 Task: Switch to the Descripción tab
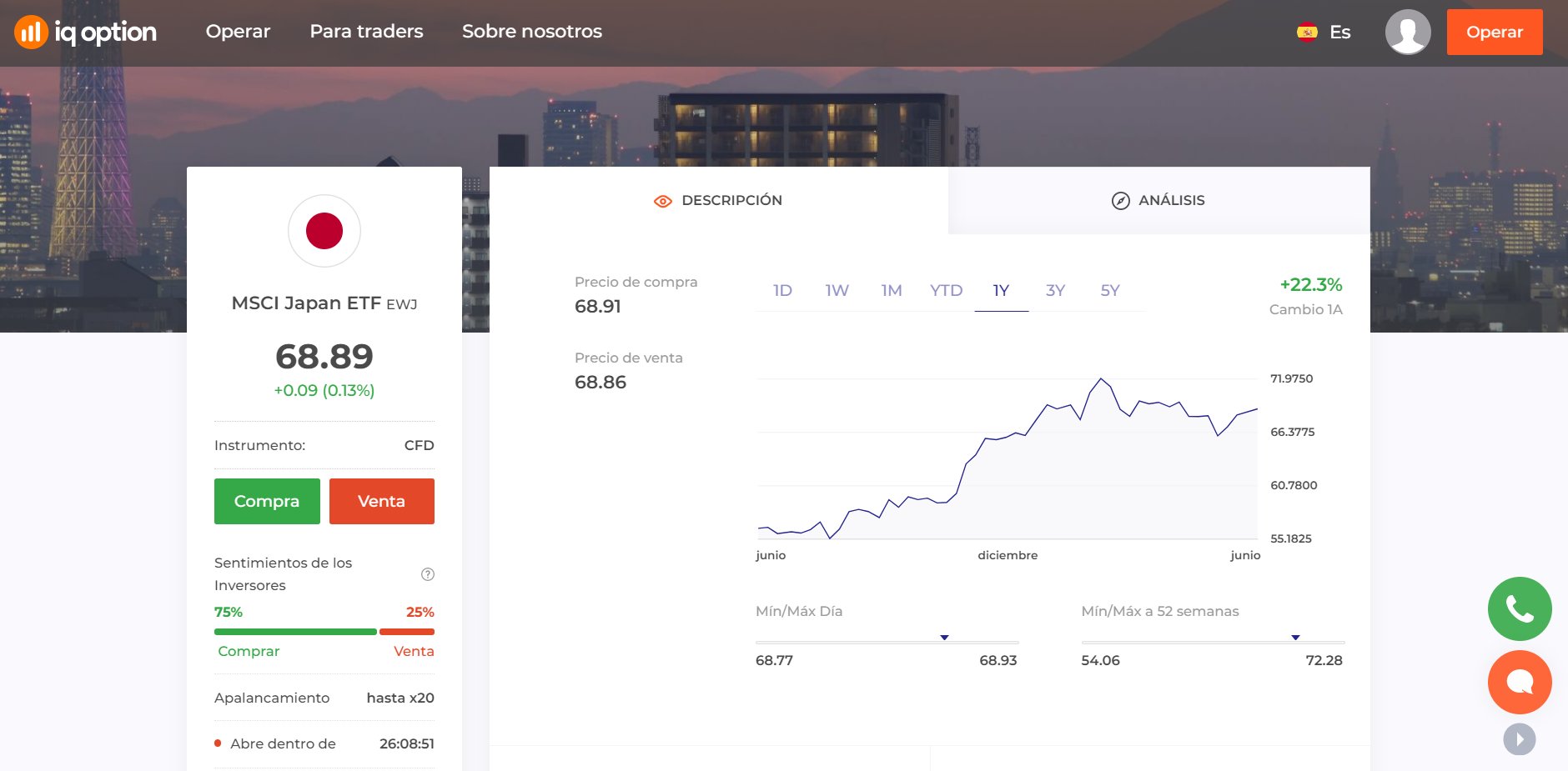click(719, 200)
